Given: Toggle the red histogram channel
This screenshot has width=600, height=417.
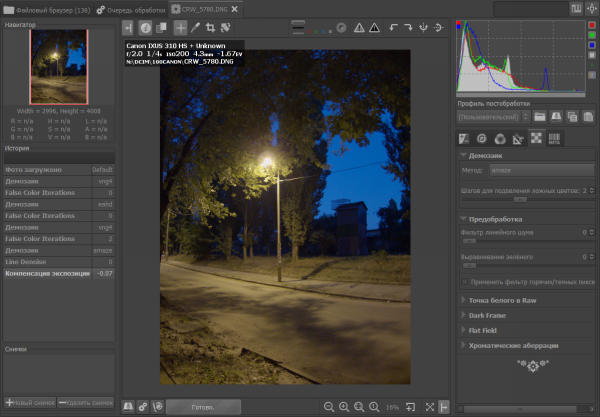Looking at the screenshot, I should [592, 25].
